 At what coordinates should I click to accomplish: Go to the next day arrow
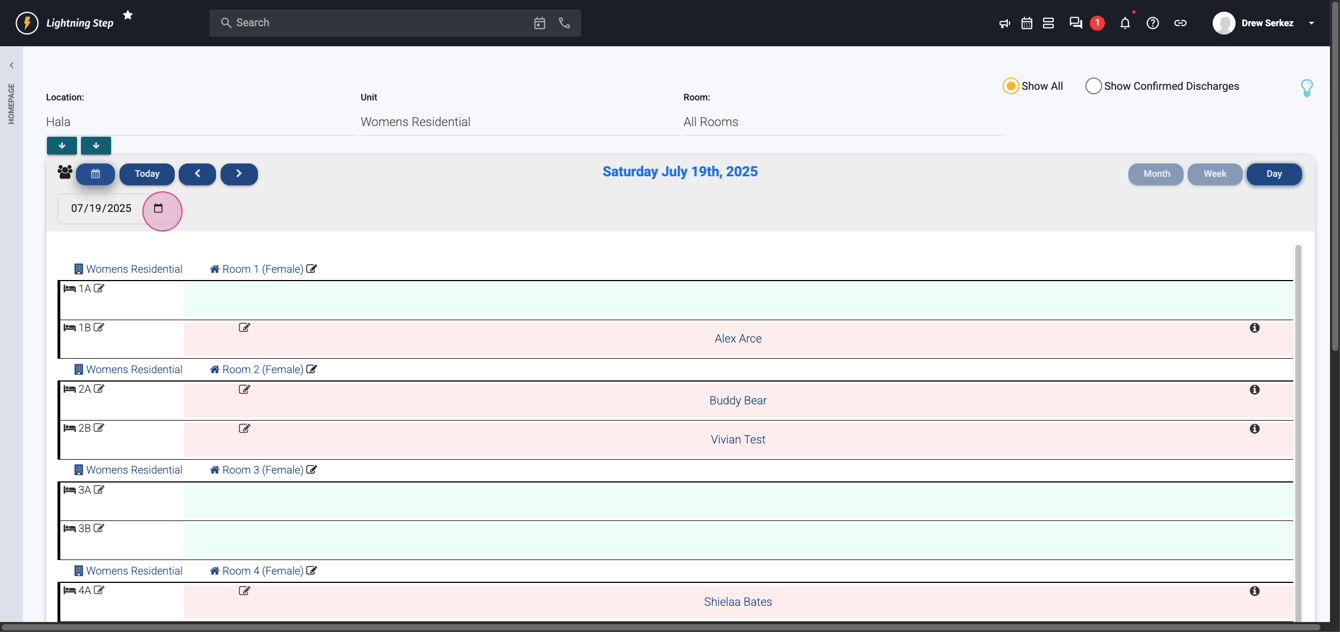coord(239,174)
